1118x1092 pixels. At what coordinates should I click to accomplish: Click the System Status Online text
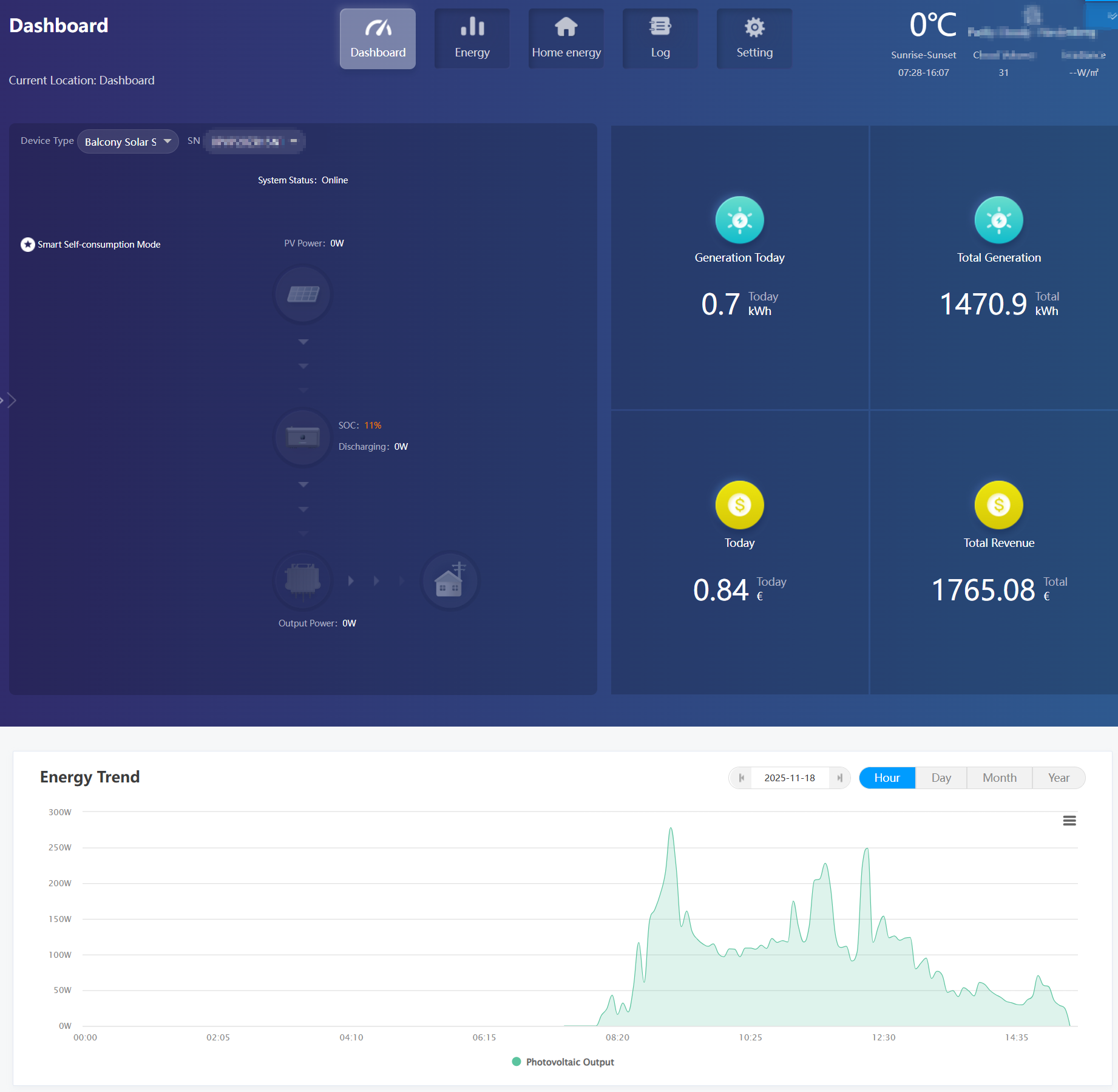pyautogui.click(x=303, y=180)
